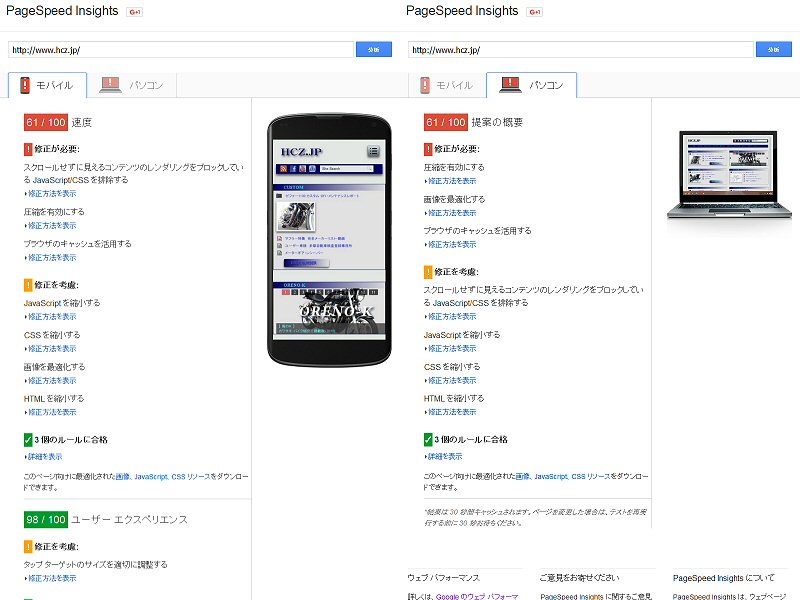Select the モバイル tab in the left panel
The height and width of the screenshot is (600, 800).
47,85
